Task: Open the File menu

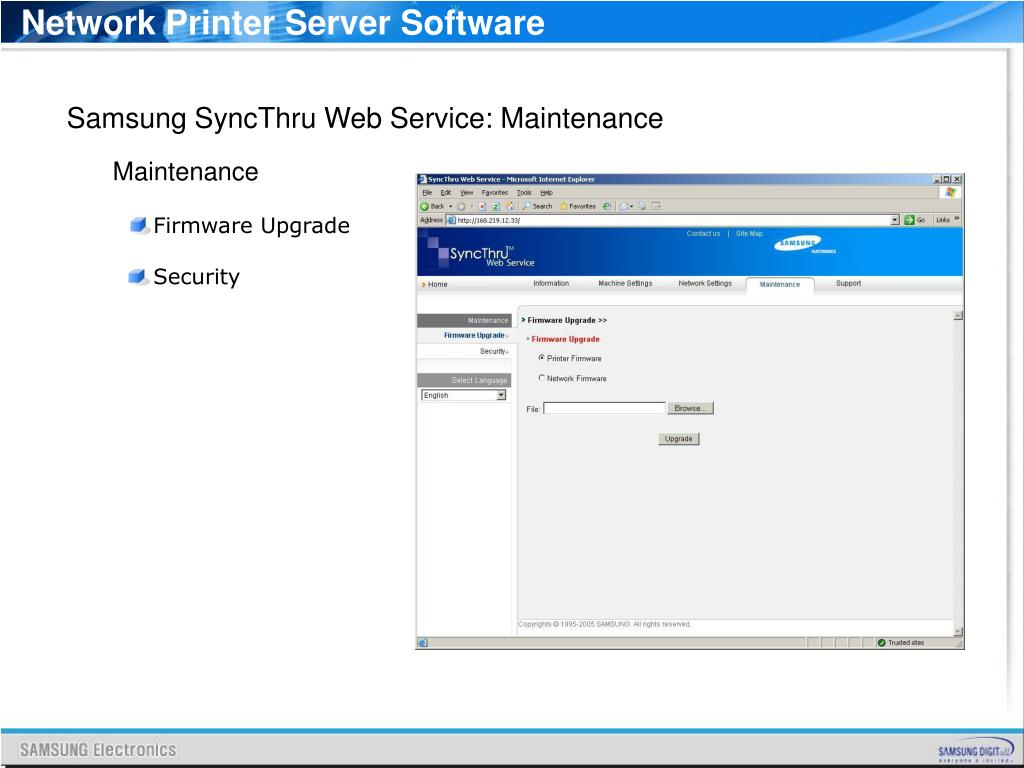Action: [x=427, y=193]
